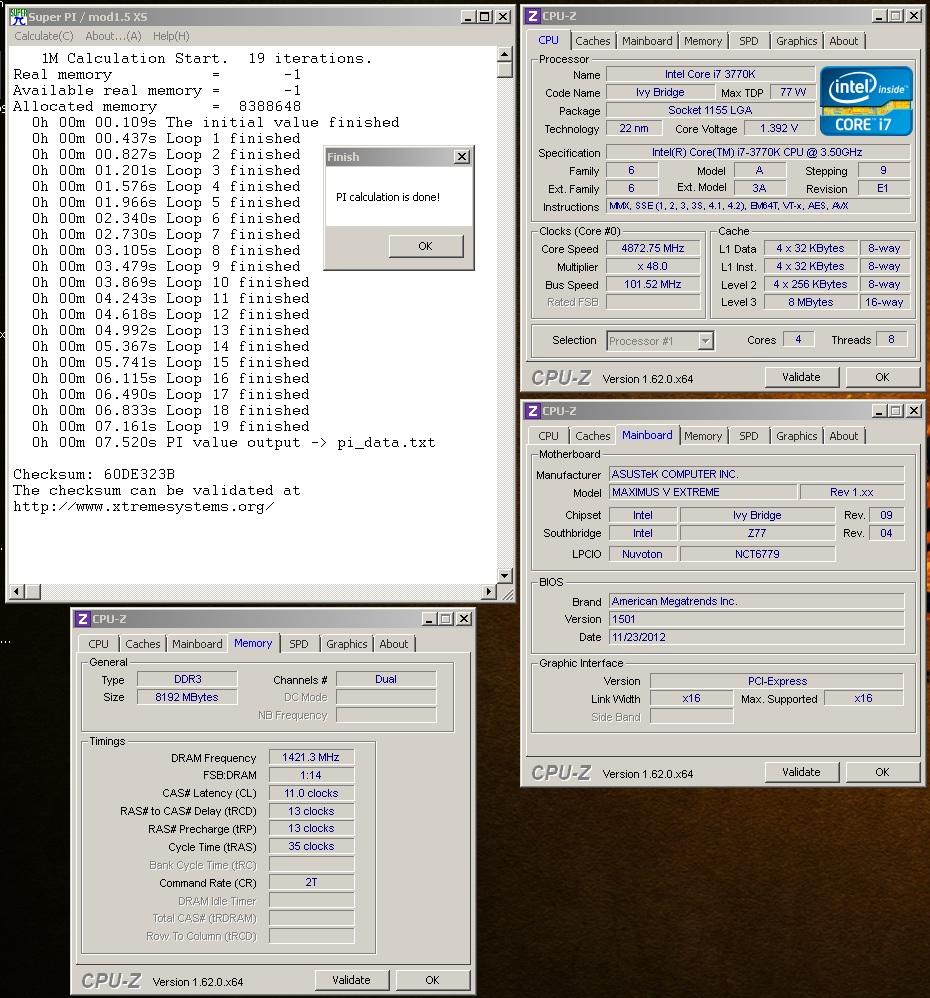Open the Help(H) menu in Super PI

click(171, 36)
